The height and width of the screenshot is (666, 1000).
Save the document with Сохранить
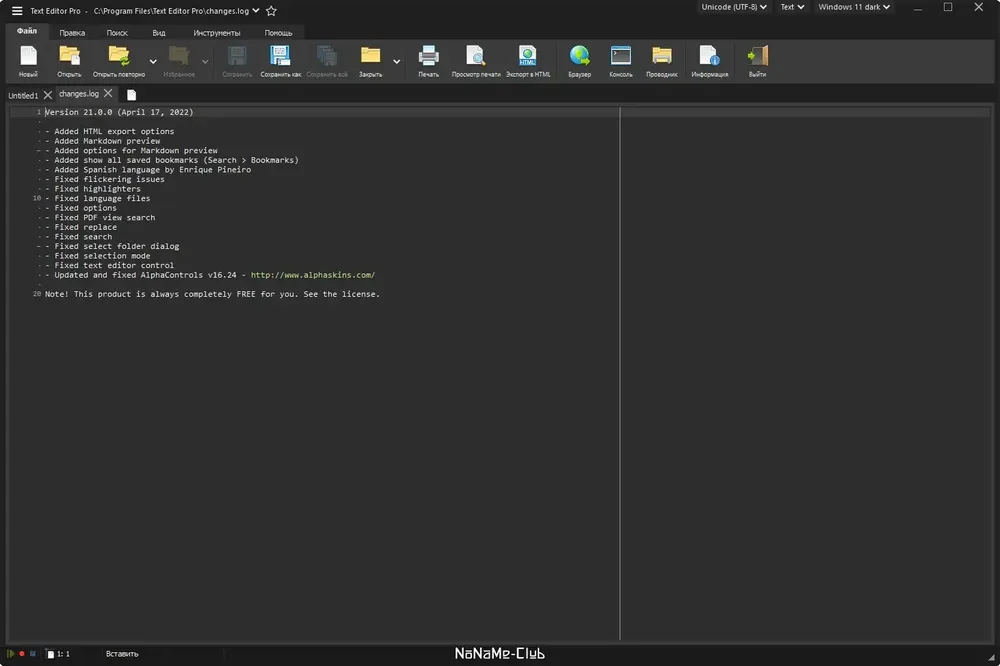coord(237,61)
